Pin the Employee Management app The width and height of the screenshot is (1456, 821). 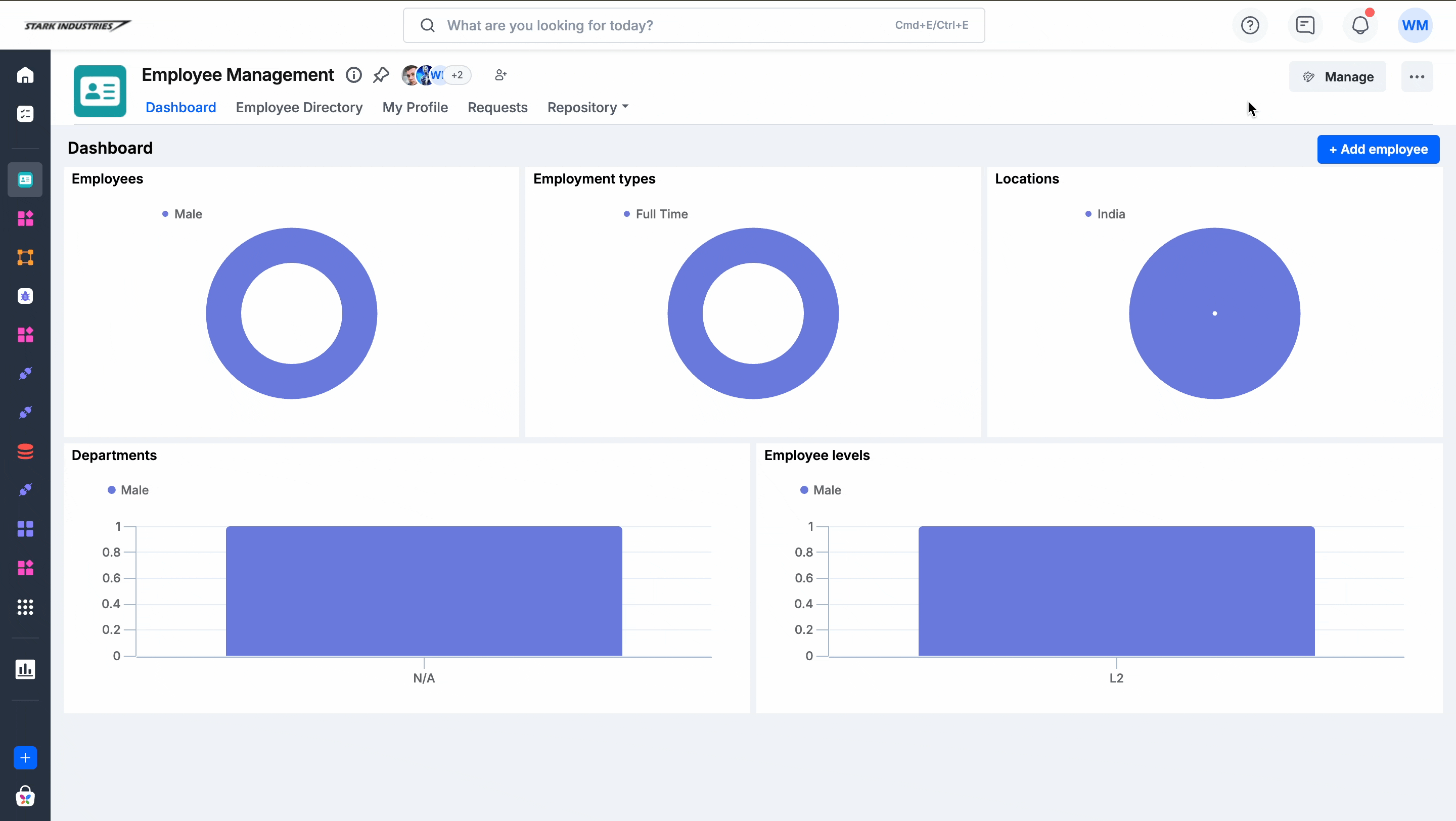tap(381, 75)
